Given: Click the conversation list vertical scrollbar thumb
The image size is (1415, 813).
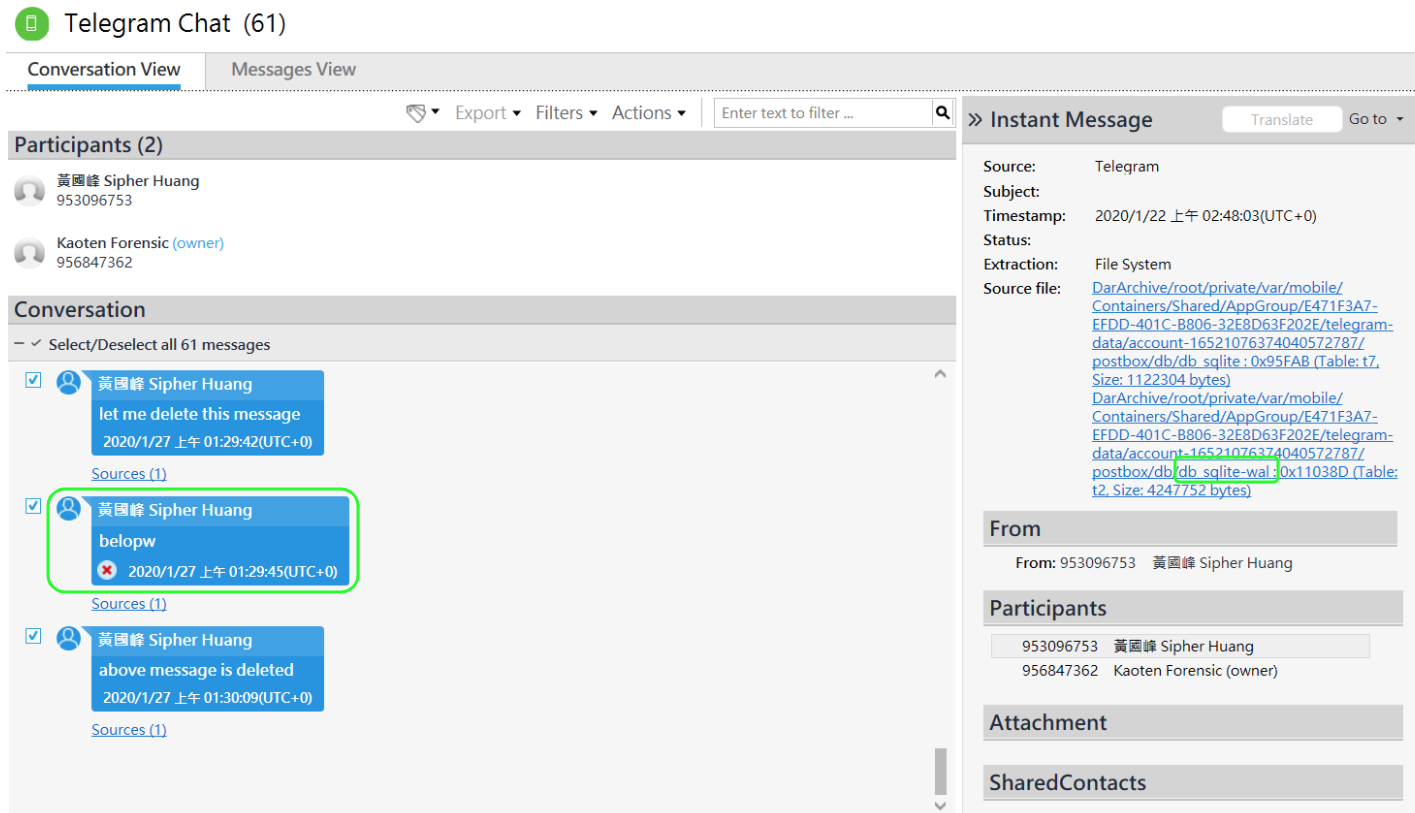Looking at the screenshot, I should click(940, 770).
